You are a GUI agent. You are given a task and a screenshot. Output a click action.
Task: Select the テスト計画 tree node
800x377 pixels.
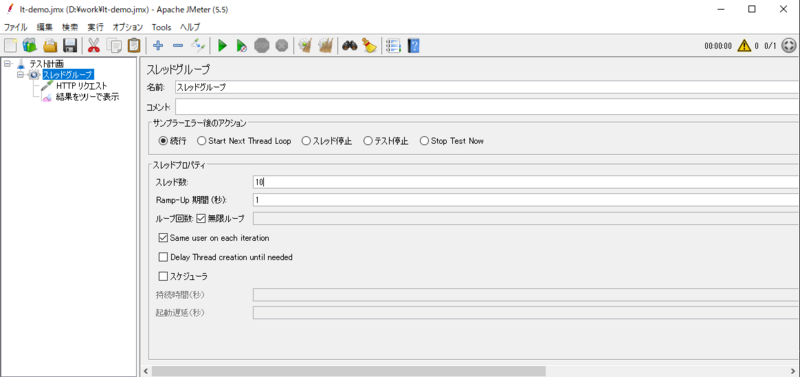click(x=46, y=64)
